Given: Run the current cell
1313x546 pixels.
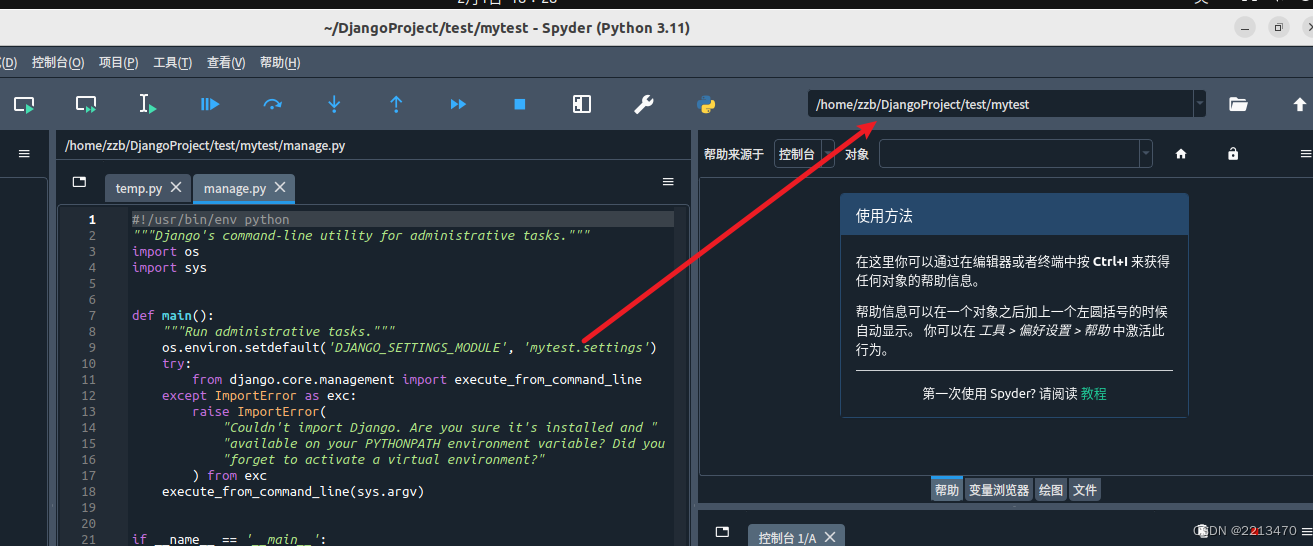Looking at the screenshot, I should coord(24,104).
